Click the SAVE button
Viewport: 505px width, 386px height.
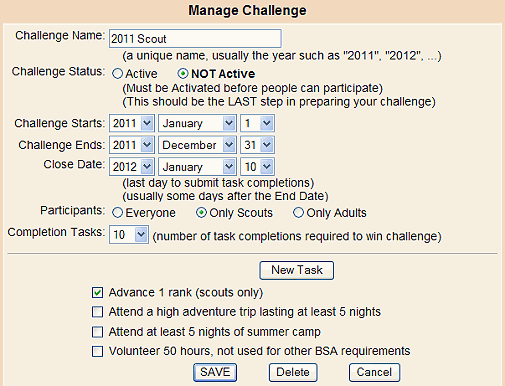(215, 372)
